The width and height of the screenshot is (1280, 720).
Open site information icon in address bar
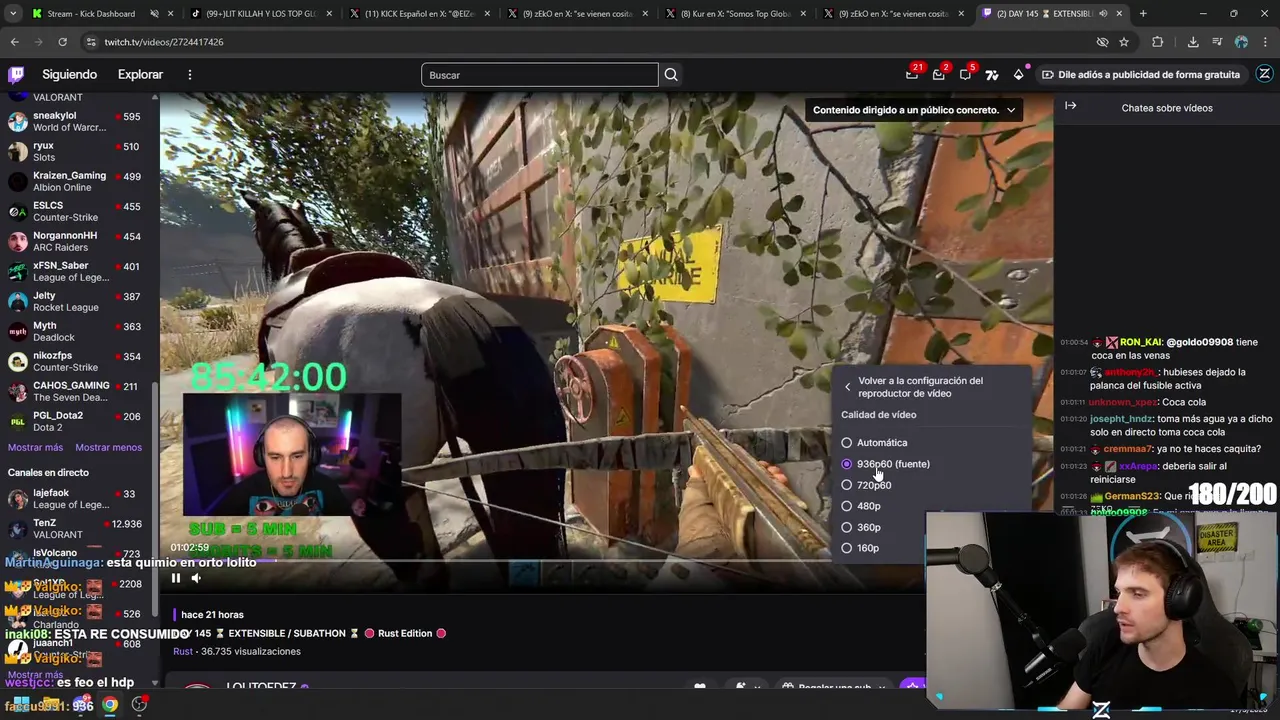90,42
